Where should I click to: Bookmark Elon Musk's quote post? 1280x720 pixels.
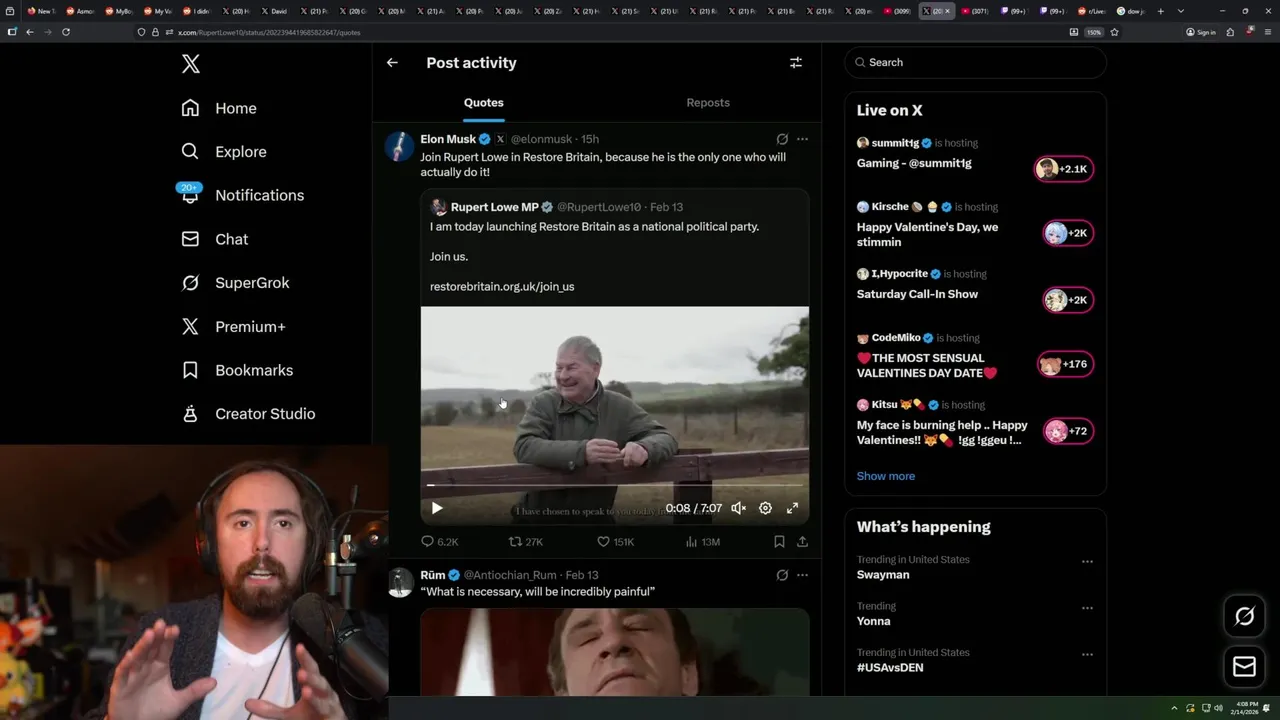(x=779, y=541)
